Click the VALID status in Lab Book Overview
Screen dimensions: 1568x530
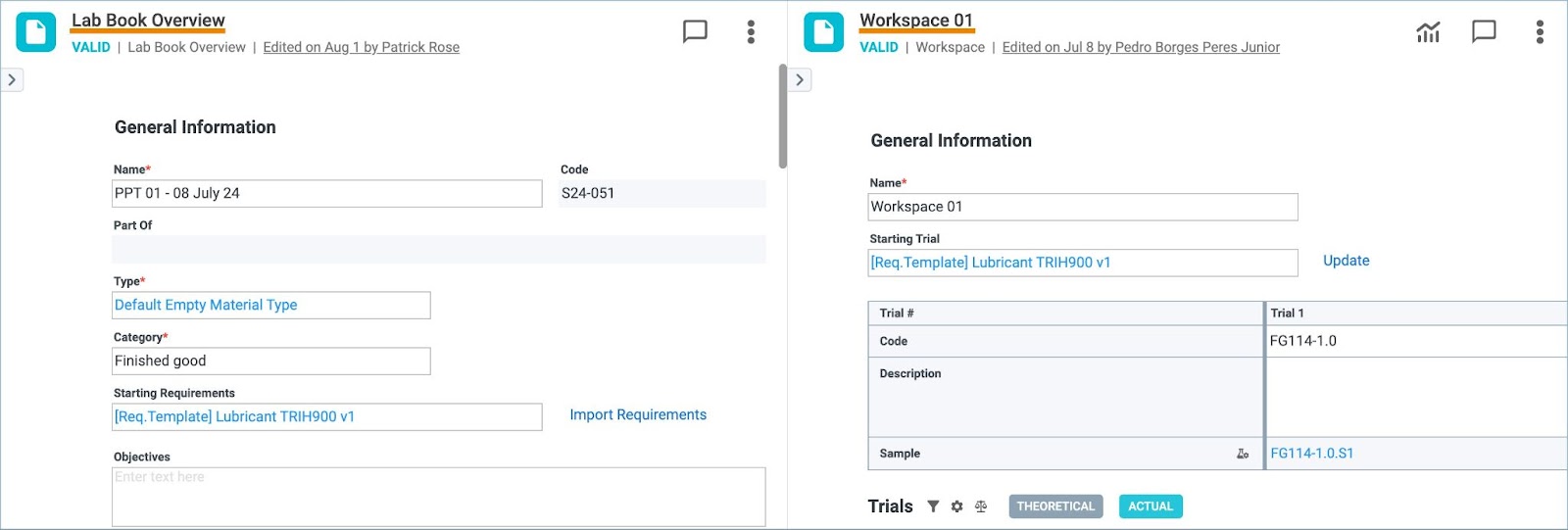tap(91, 47)
